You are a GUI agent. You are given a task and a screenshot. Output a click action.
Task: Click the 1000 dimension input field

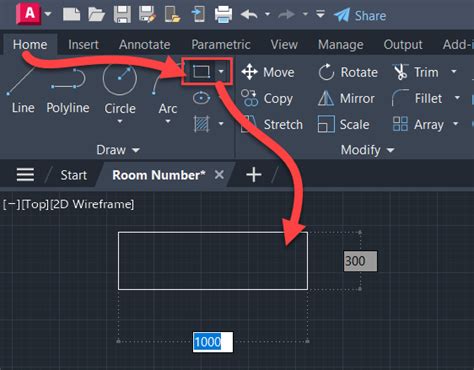point(213,342)
